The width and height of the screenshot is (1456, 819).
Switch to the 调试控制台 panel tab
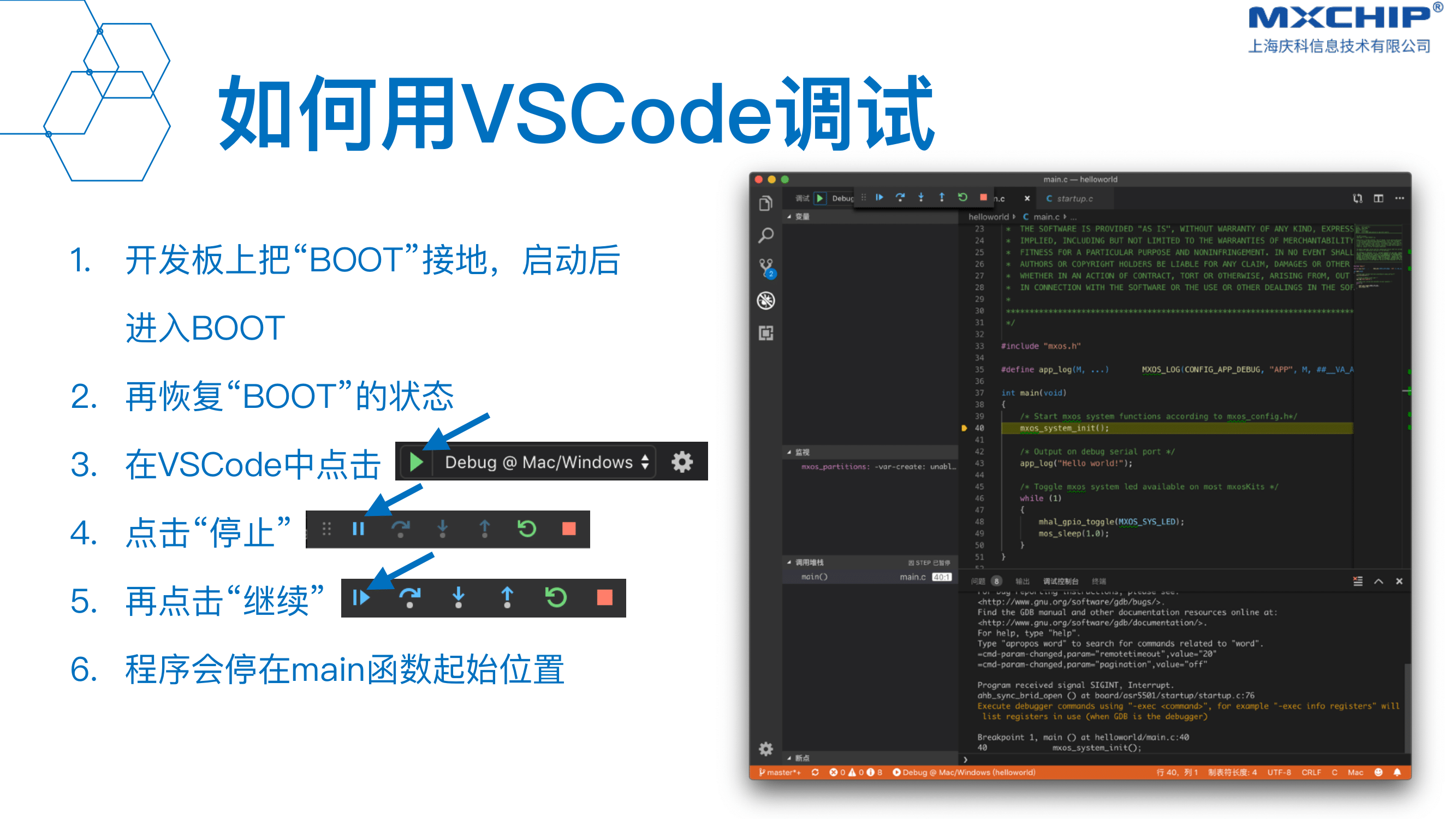click(x=1060, y=581)
